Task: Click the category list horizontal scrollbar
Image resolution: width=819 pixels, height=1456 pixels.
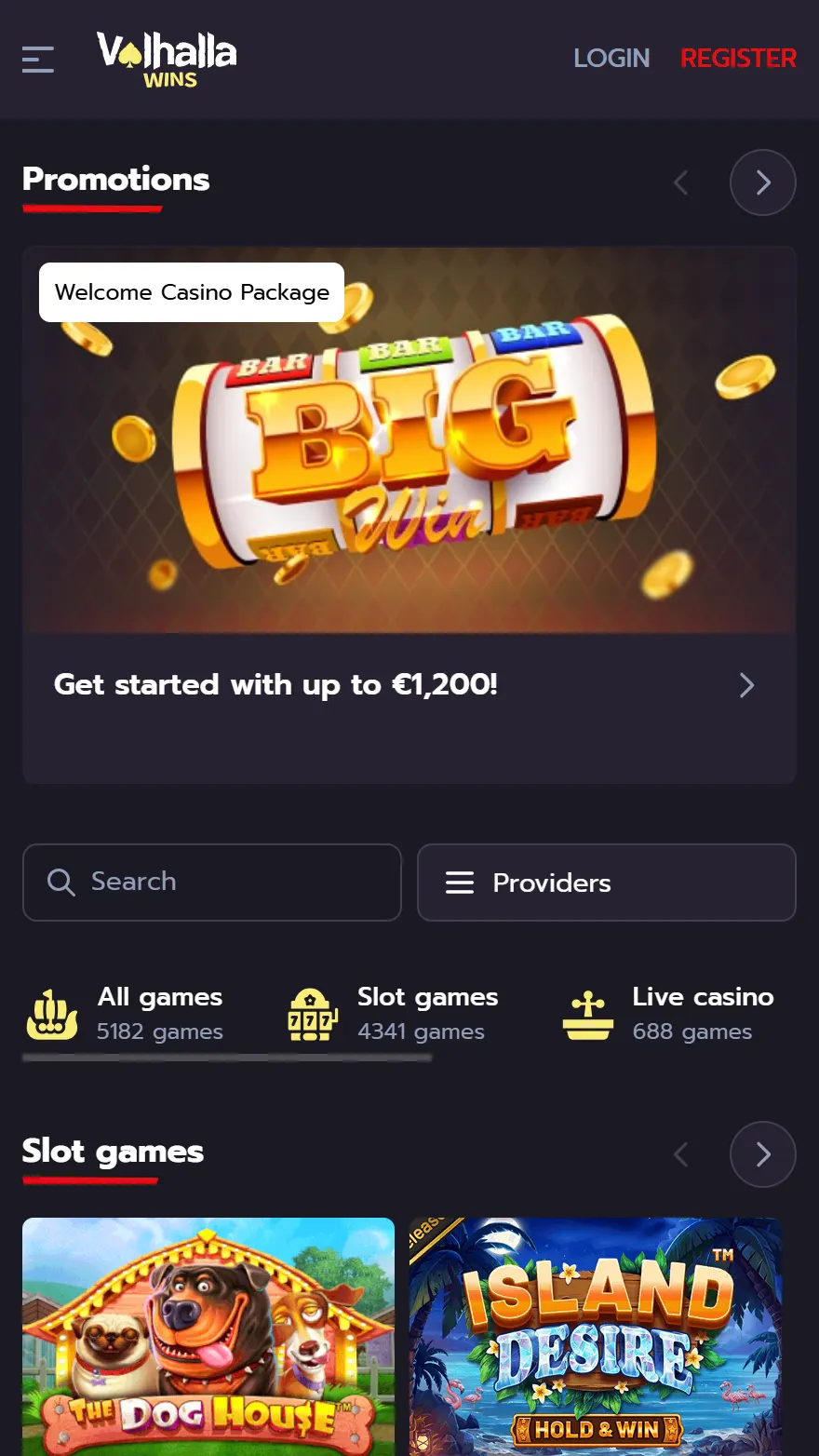Action: point(227,1058)
